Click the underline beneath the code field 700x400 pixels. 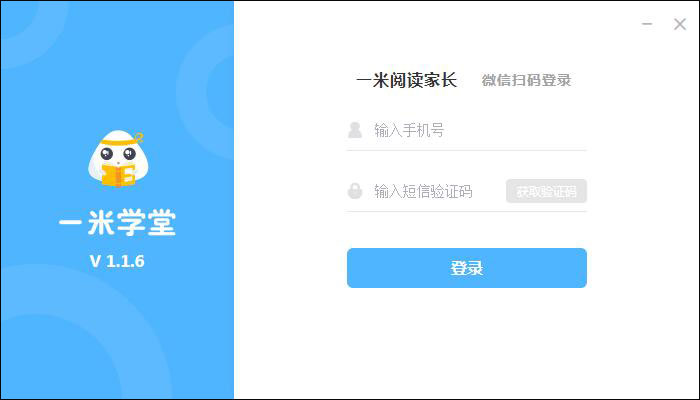(x=467, y=211)
